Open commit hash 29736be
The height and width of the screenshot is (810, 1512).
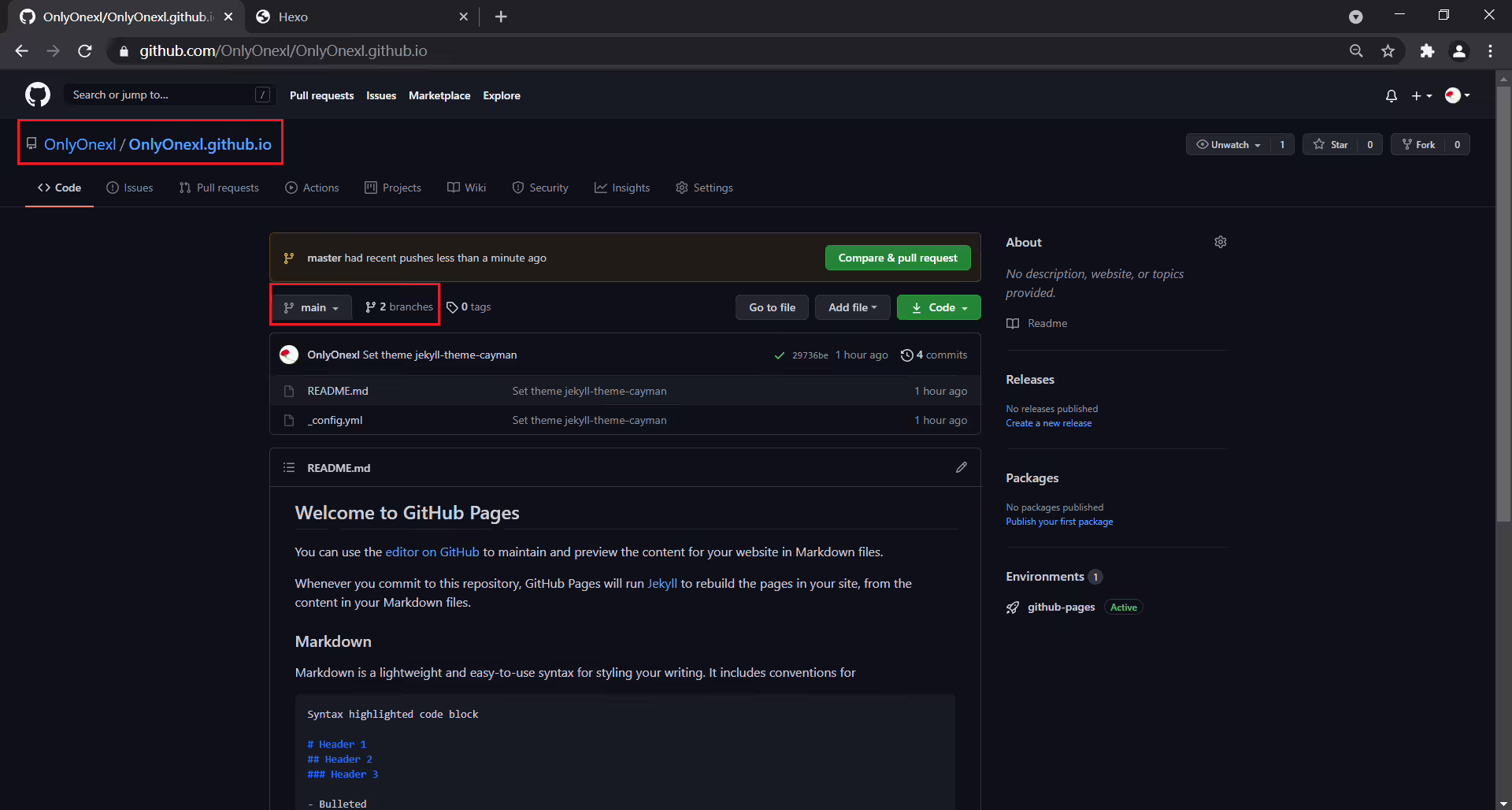point(810,355)
